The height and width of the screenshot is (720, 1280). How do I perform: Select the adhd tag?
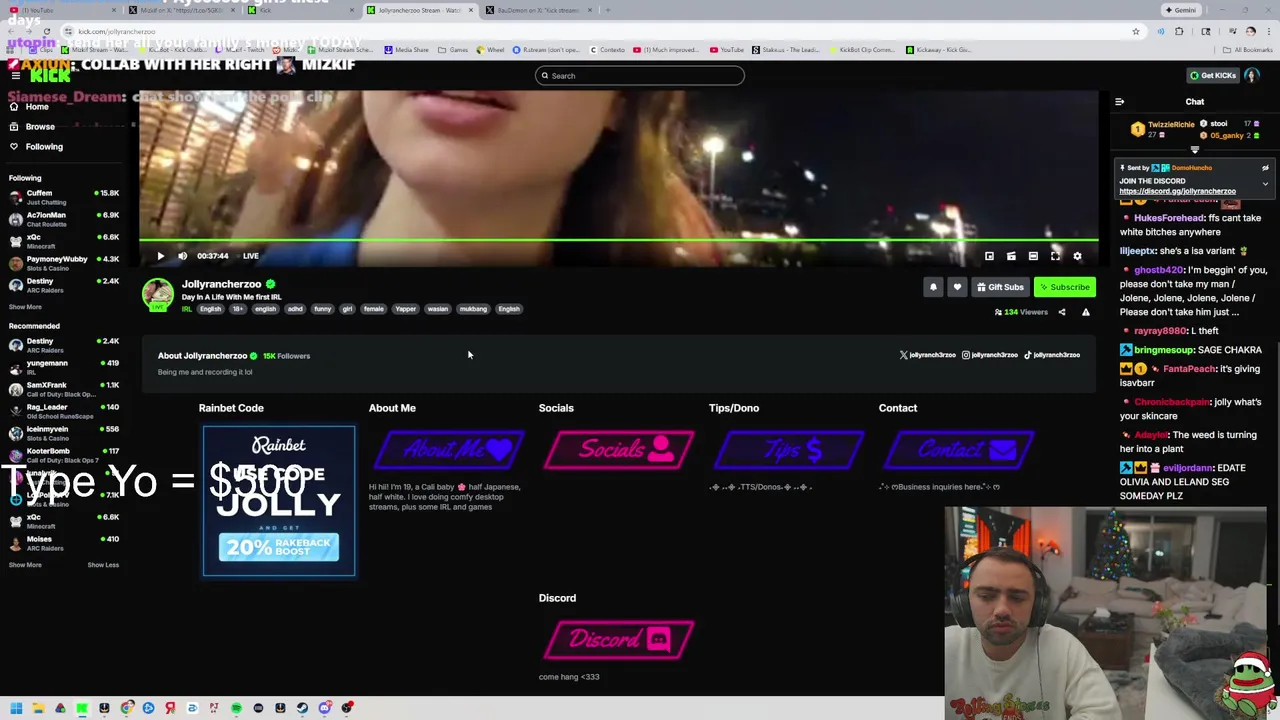coord(295,309)
